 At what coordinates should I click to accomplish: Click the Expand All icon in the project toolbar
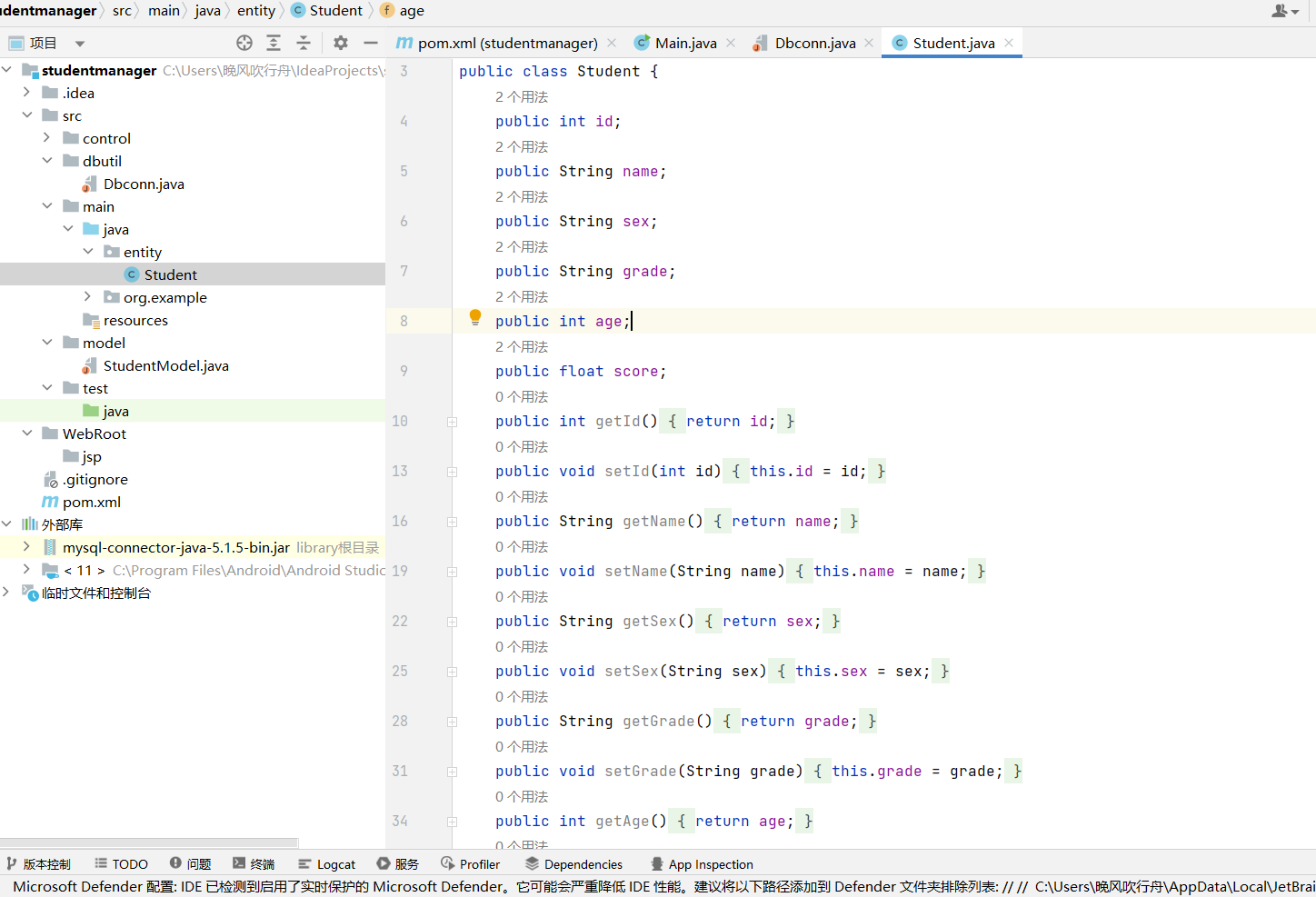tap(274, 43)
